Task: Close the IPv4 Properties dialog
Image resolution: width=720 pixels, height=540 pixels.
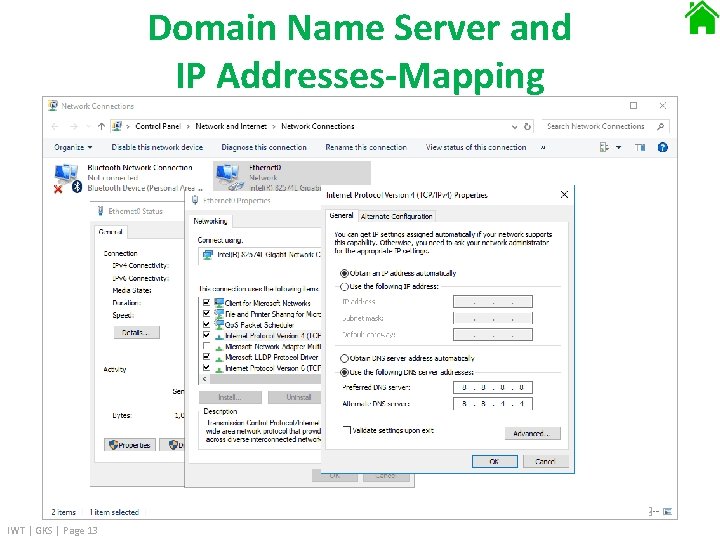Action: pos(564,195)
